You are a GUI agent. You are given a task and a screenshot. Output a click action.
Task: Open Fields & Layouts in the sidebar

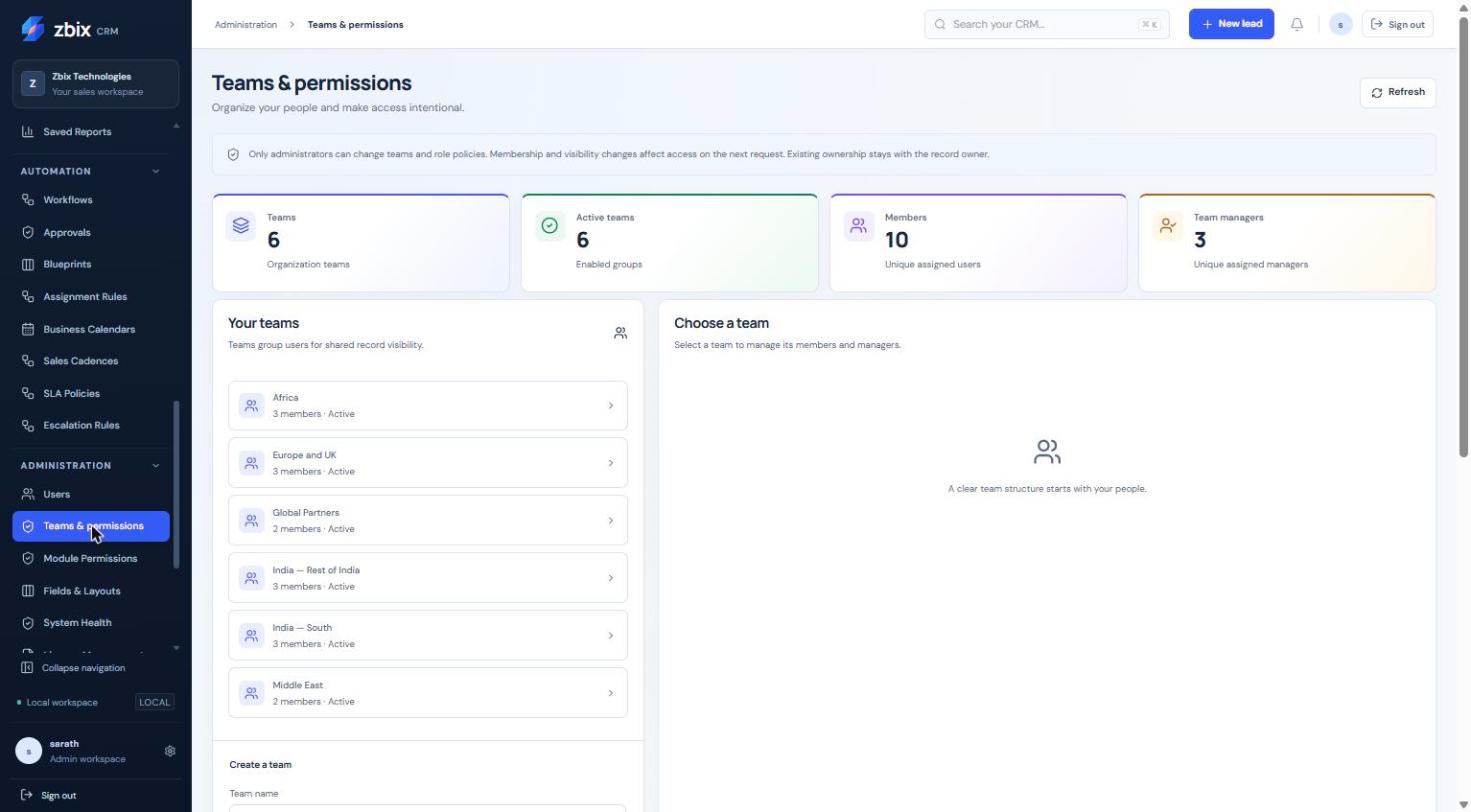91,591
